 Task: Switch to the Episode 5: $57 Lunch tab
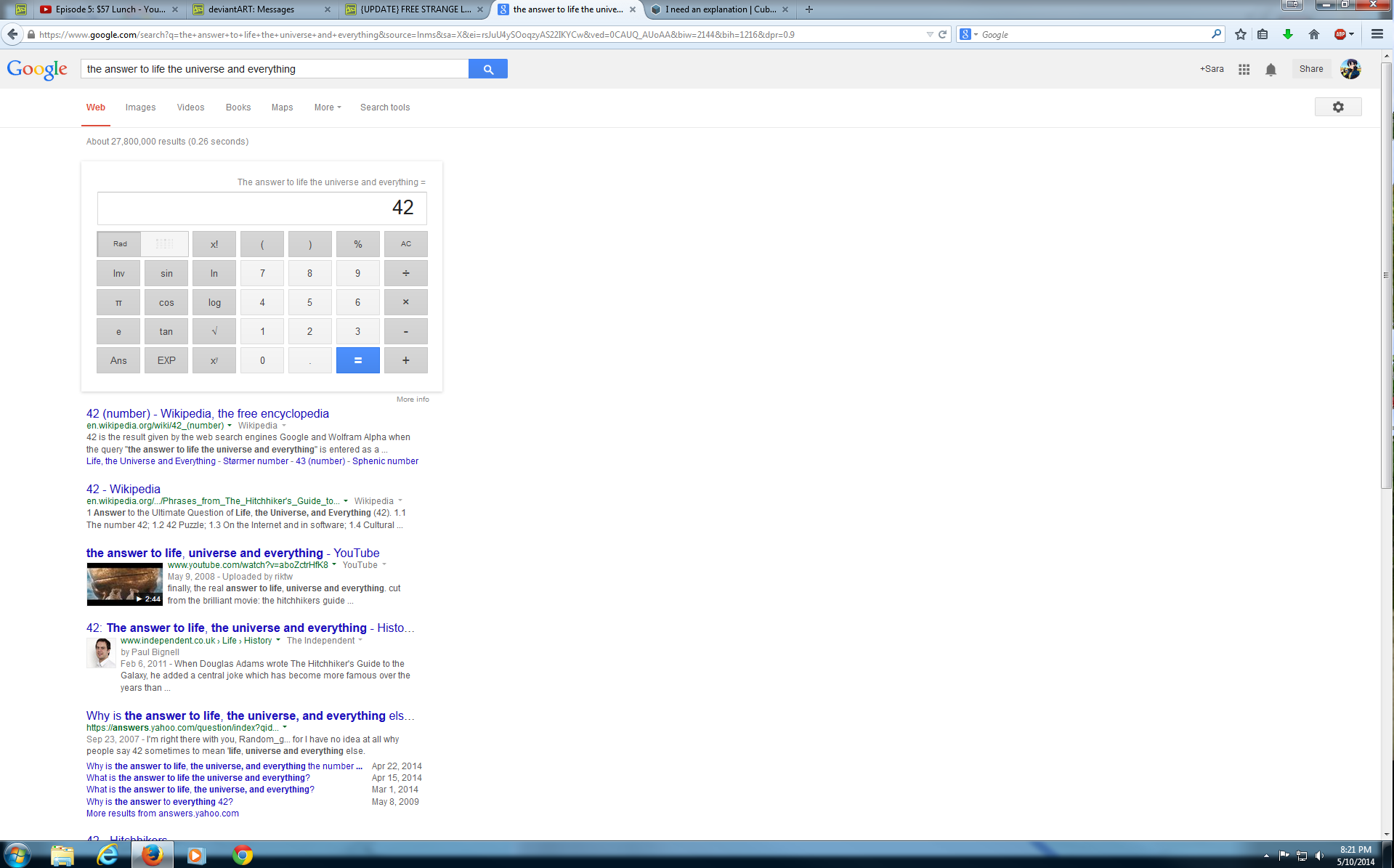point(109,9)
